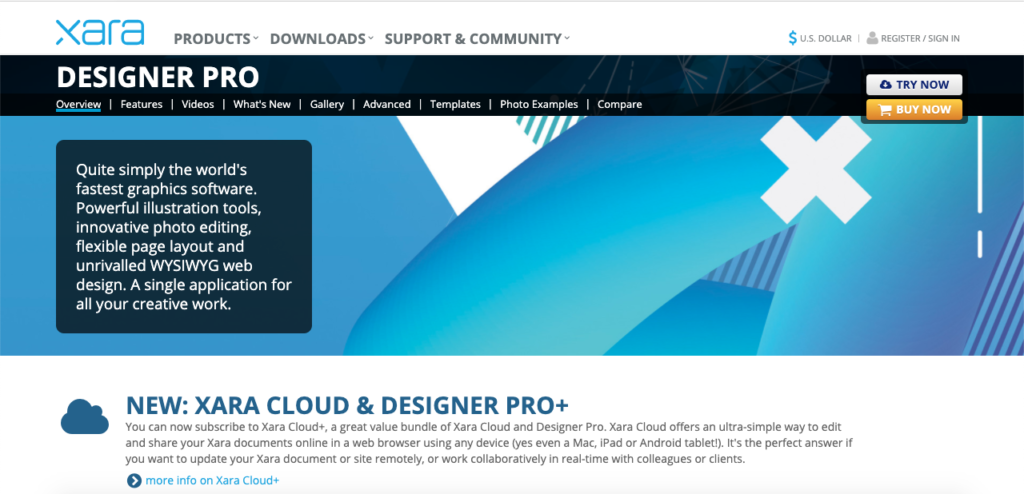Open the Products dropdown menu

216,39
